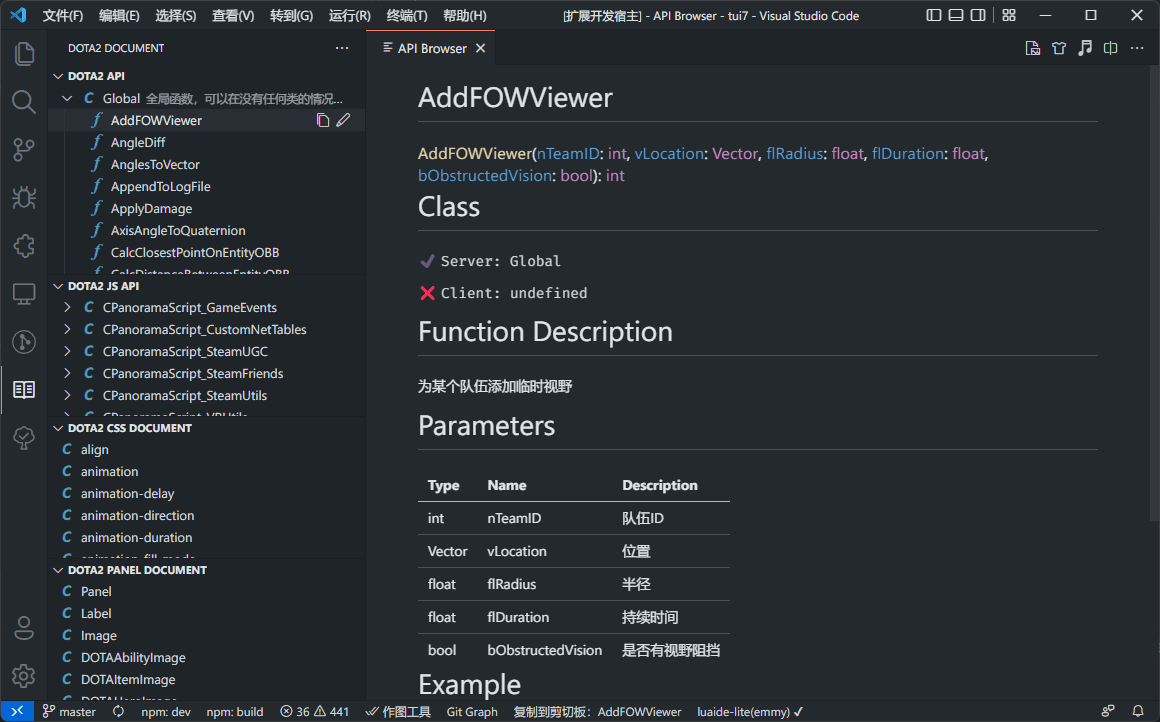Click luaide-lite(emmy) status item
1160x722 pixels.
tap(749, 712)
